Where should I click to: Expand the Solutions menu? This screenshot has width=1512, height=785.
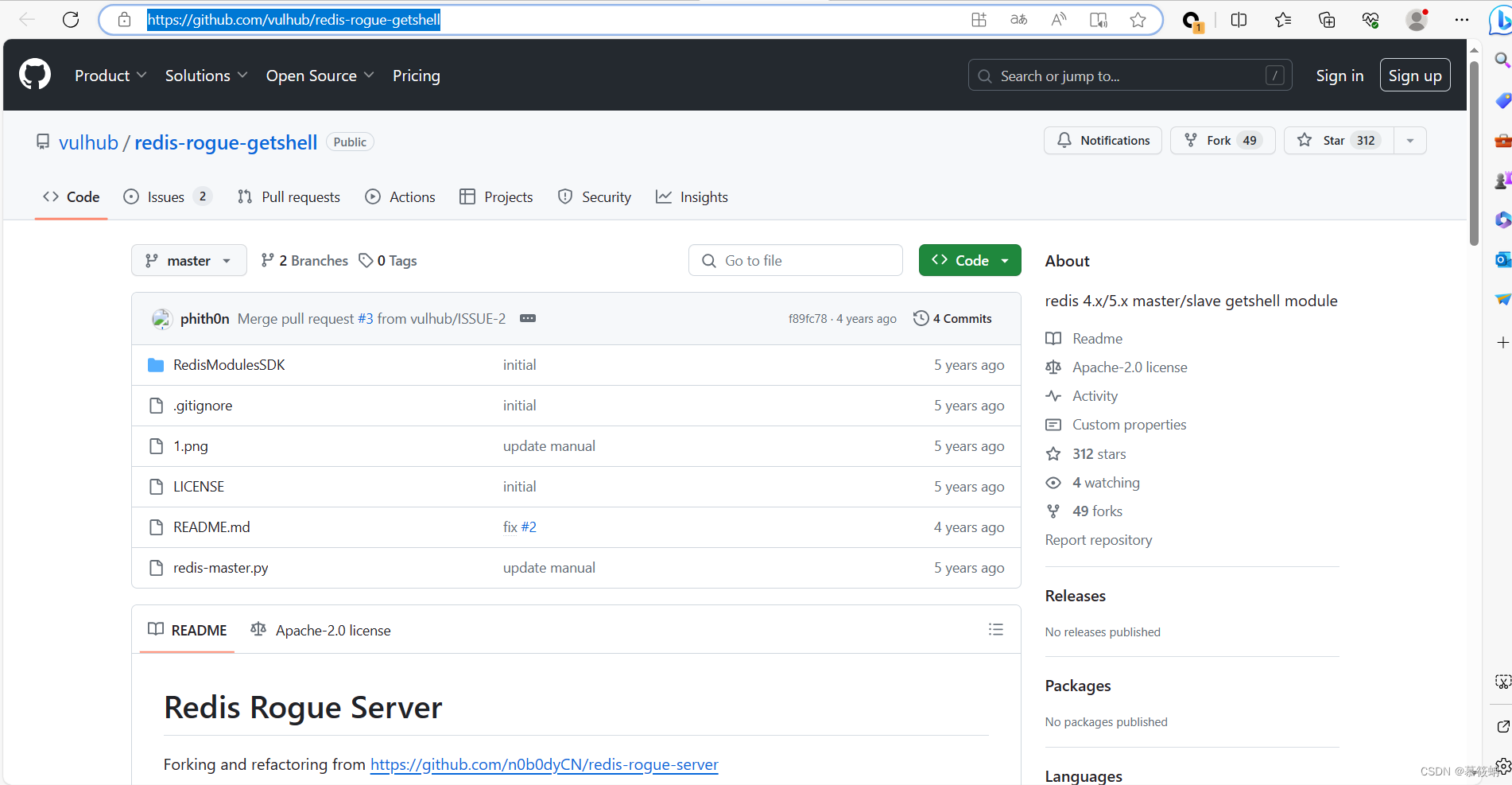(x=207, y=76)
